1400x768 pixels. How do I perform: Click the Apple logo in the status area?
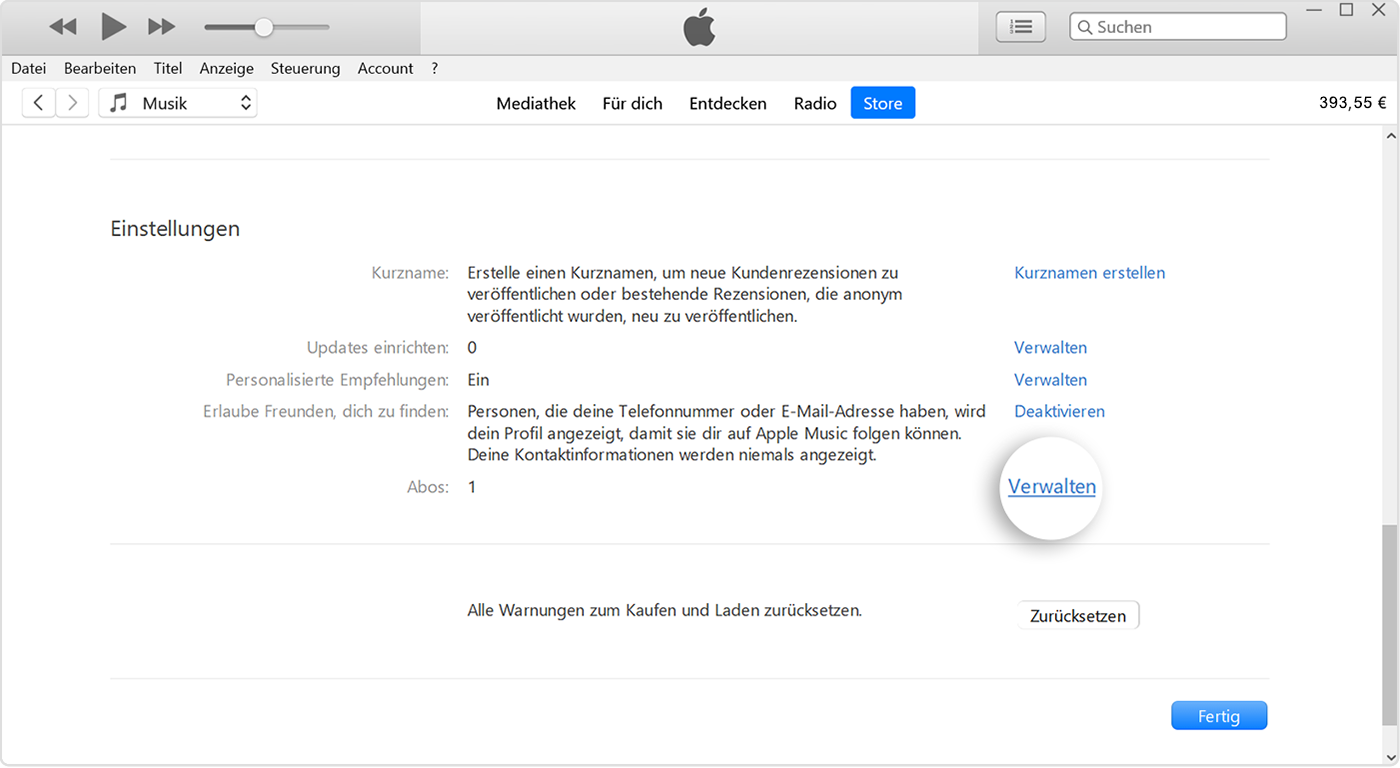pos(699,27)
